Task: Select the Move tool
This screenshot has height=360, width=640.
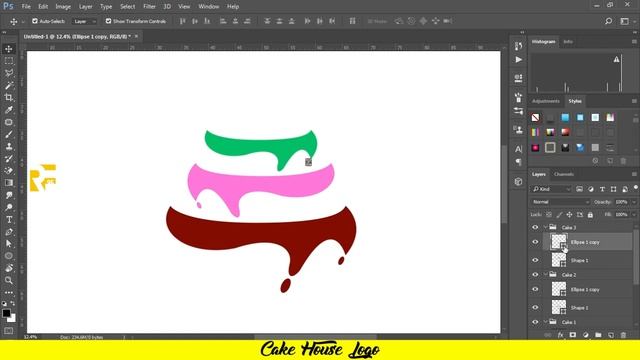Action: (9, 49)
